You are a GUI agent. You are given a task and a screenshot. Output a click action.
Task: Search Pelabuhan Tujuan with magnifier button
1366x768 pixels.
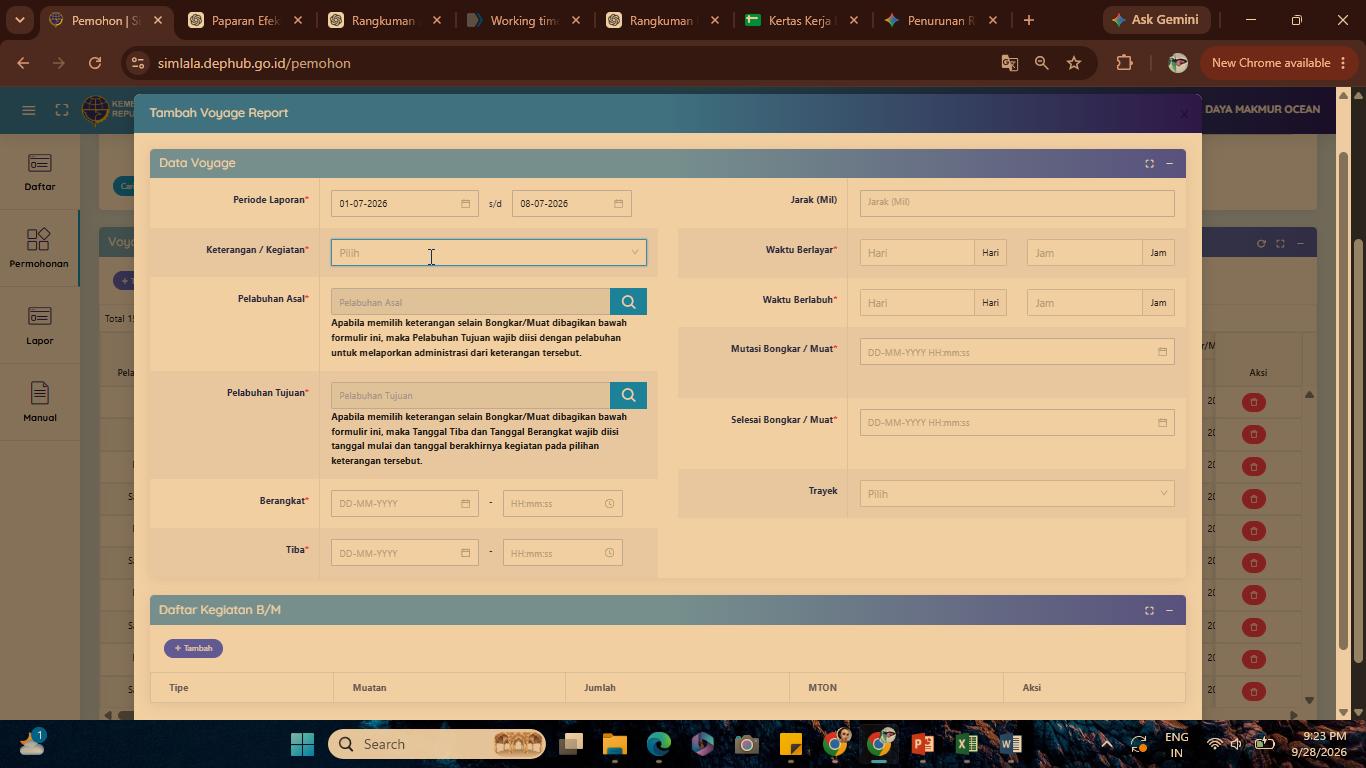click(x=628, y=395)
